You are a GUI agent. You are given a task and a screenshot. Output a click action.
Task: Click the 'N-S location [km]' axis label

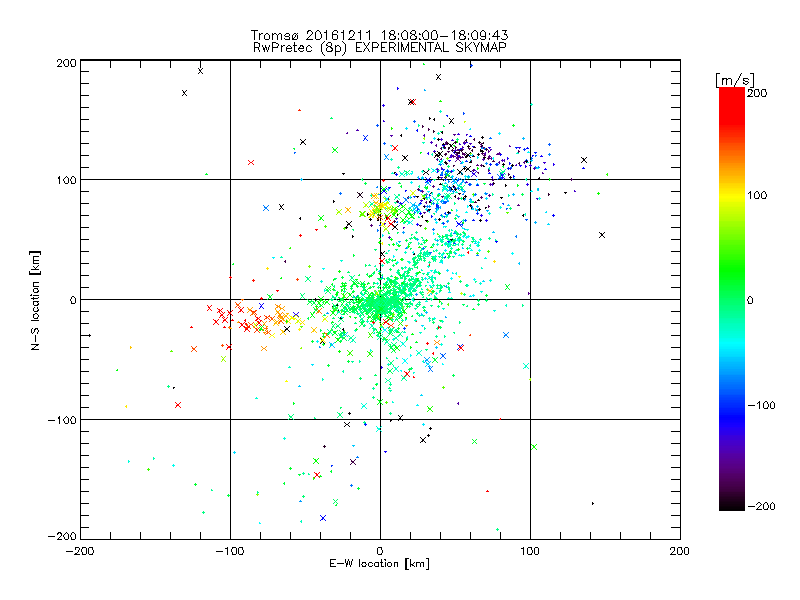pos(35,301)
